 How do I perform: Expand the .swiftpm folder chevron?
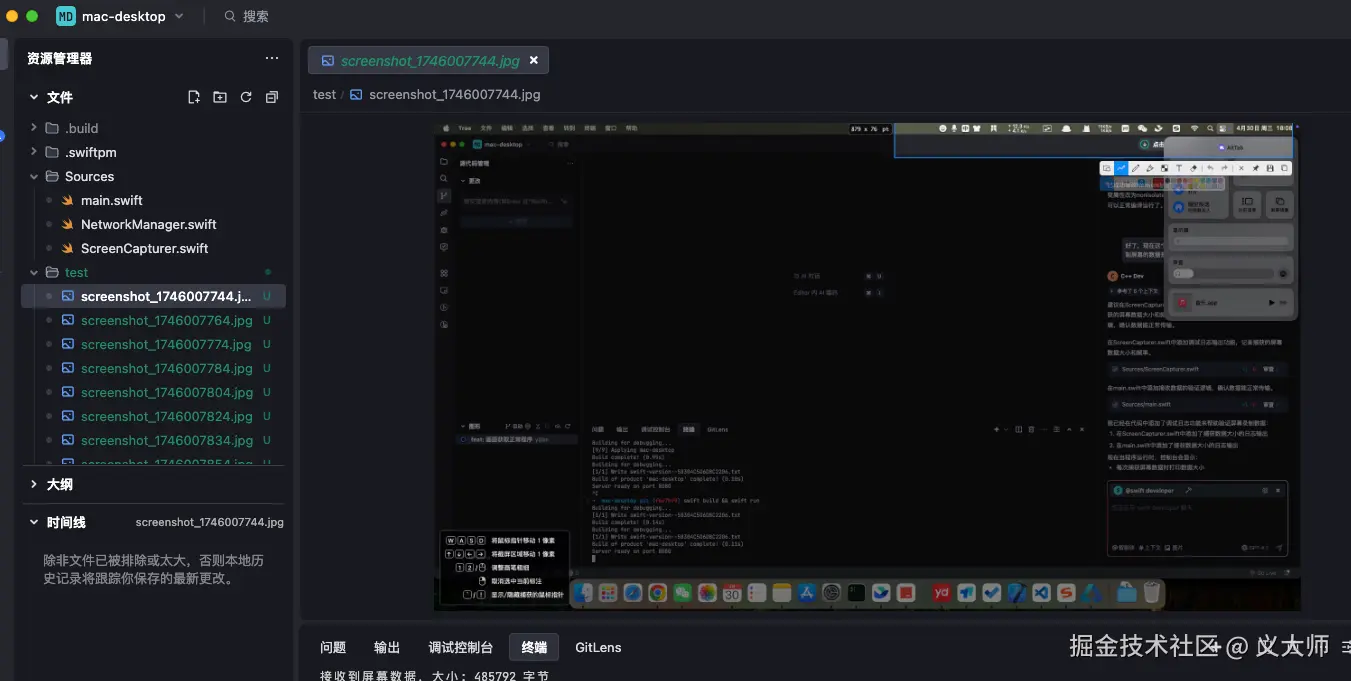pos(33,152)
